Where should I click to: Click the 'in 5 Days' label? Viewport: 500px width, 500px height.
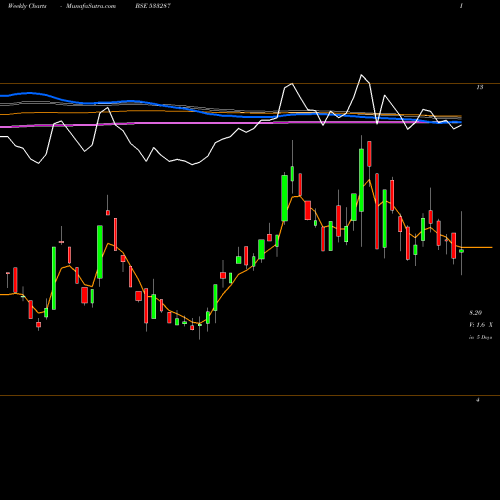coord(480,337)
